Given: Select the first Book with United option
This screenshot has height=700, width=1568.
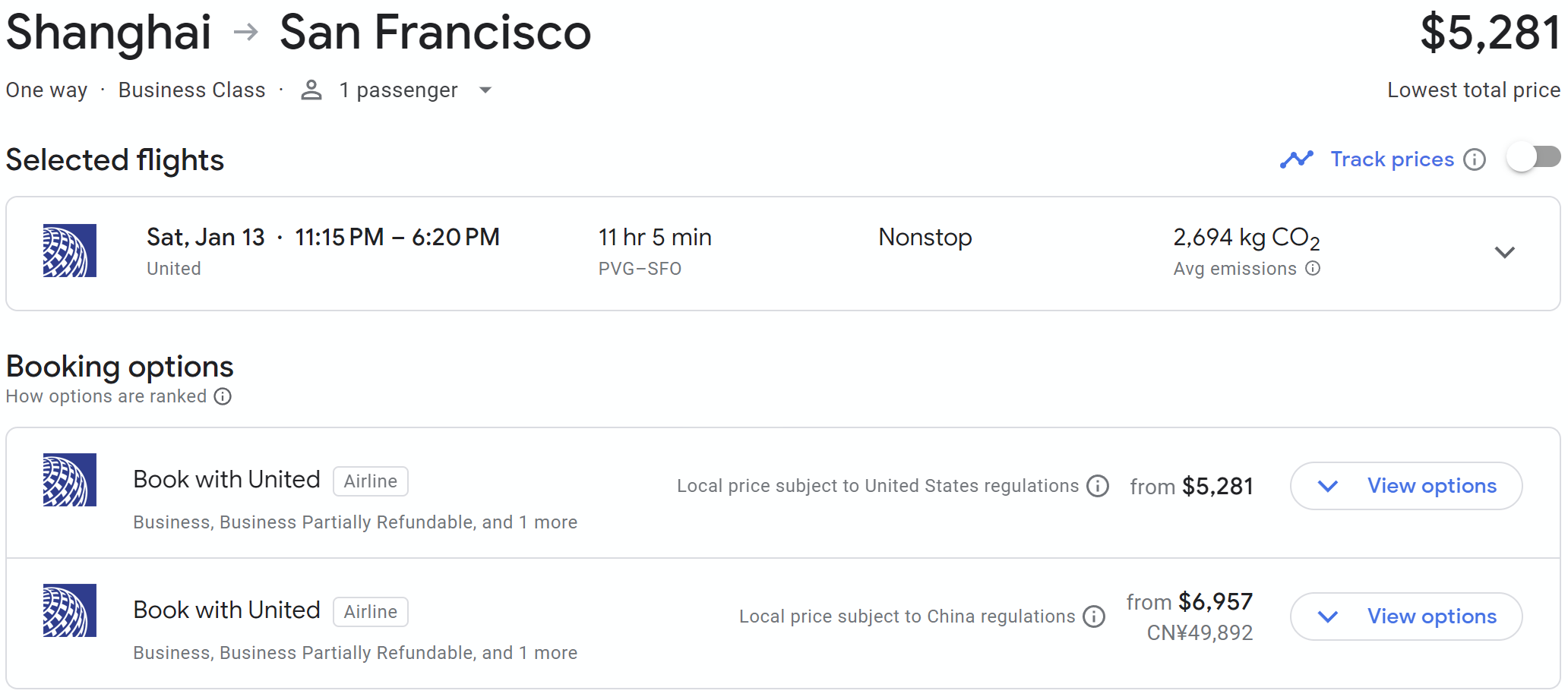Looking at the screenshot, I should (226, 480).
